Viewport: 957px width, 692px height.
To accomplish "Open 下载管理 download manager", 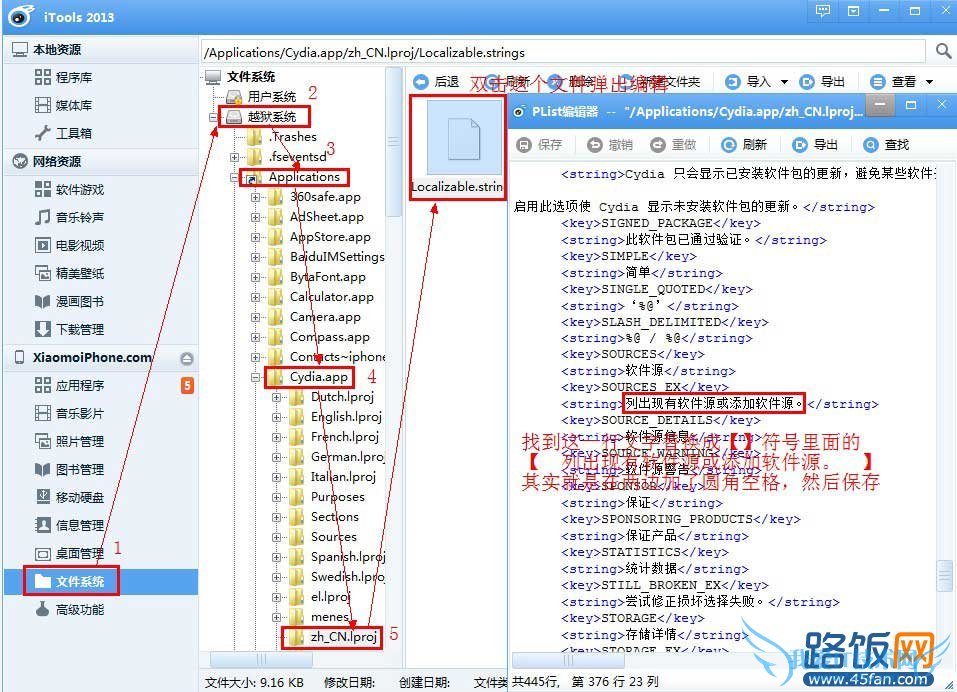I will (69, 330).
